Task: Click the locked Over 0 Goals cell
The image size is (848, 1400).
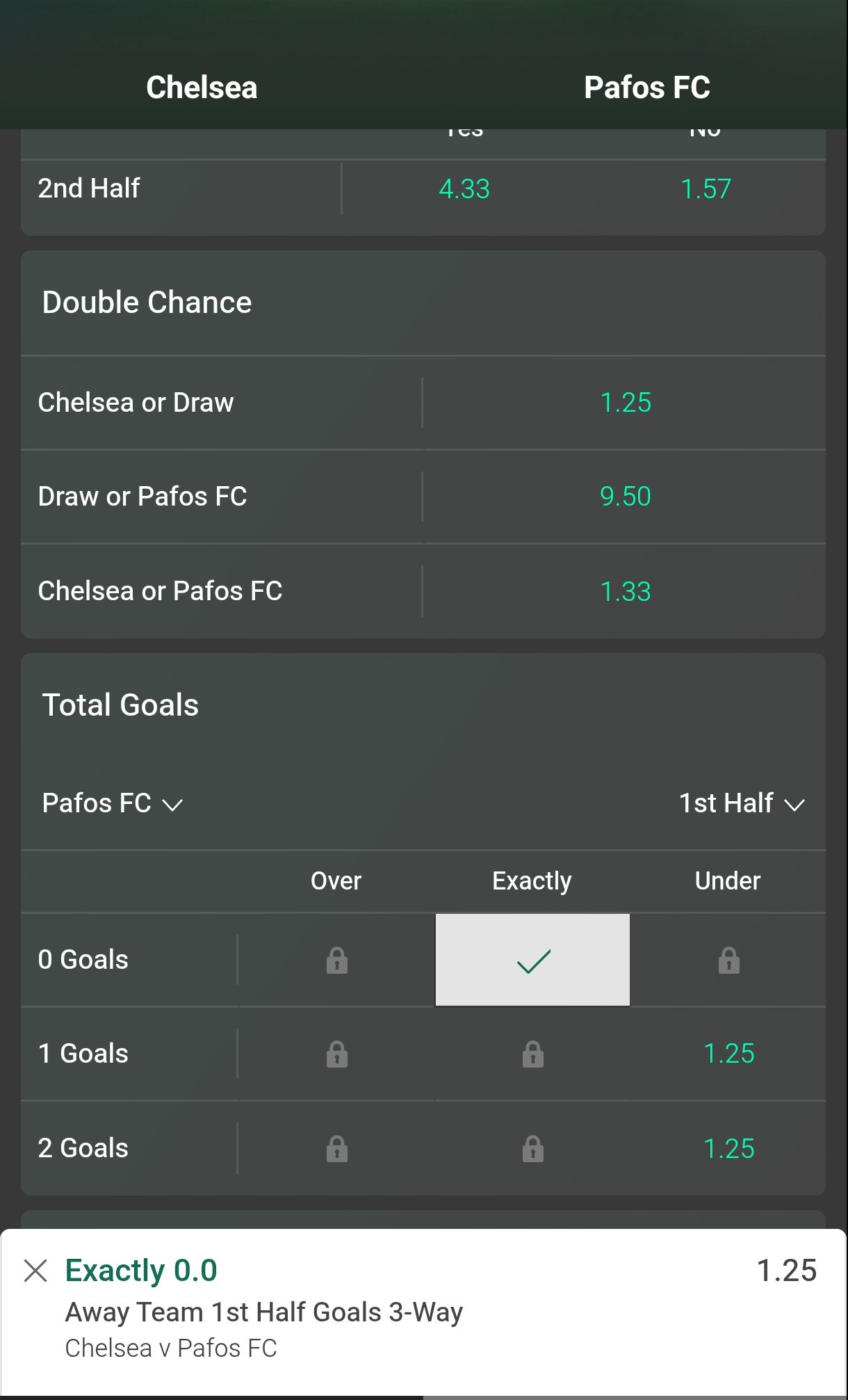Action: 336,960
